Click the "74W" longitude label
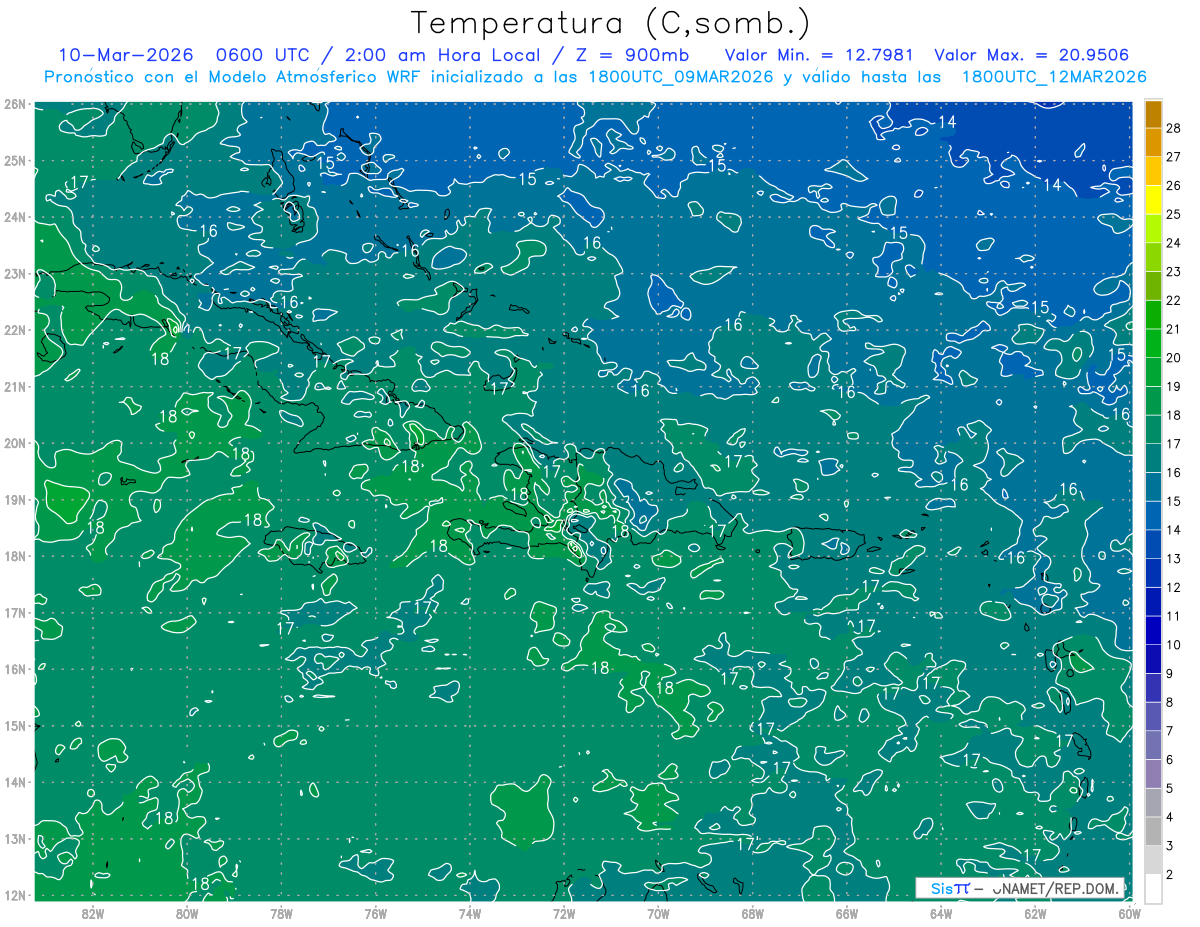 tap(469, 913)
